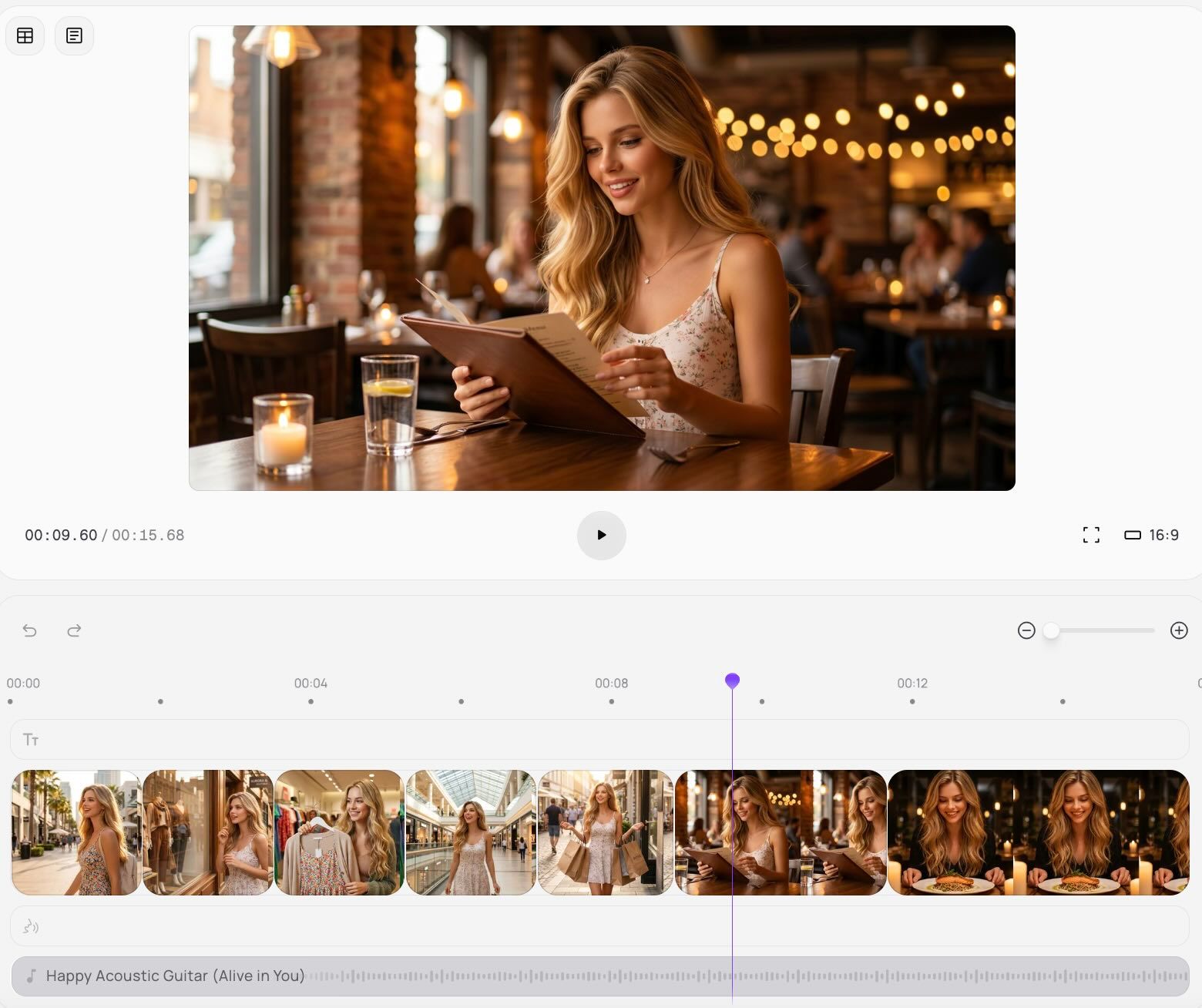Select the first clip of woman on street
The image size is (1202, 1008).
pos(76,832)
